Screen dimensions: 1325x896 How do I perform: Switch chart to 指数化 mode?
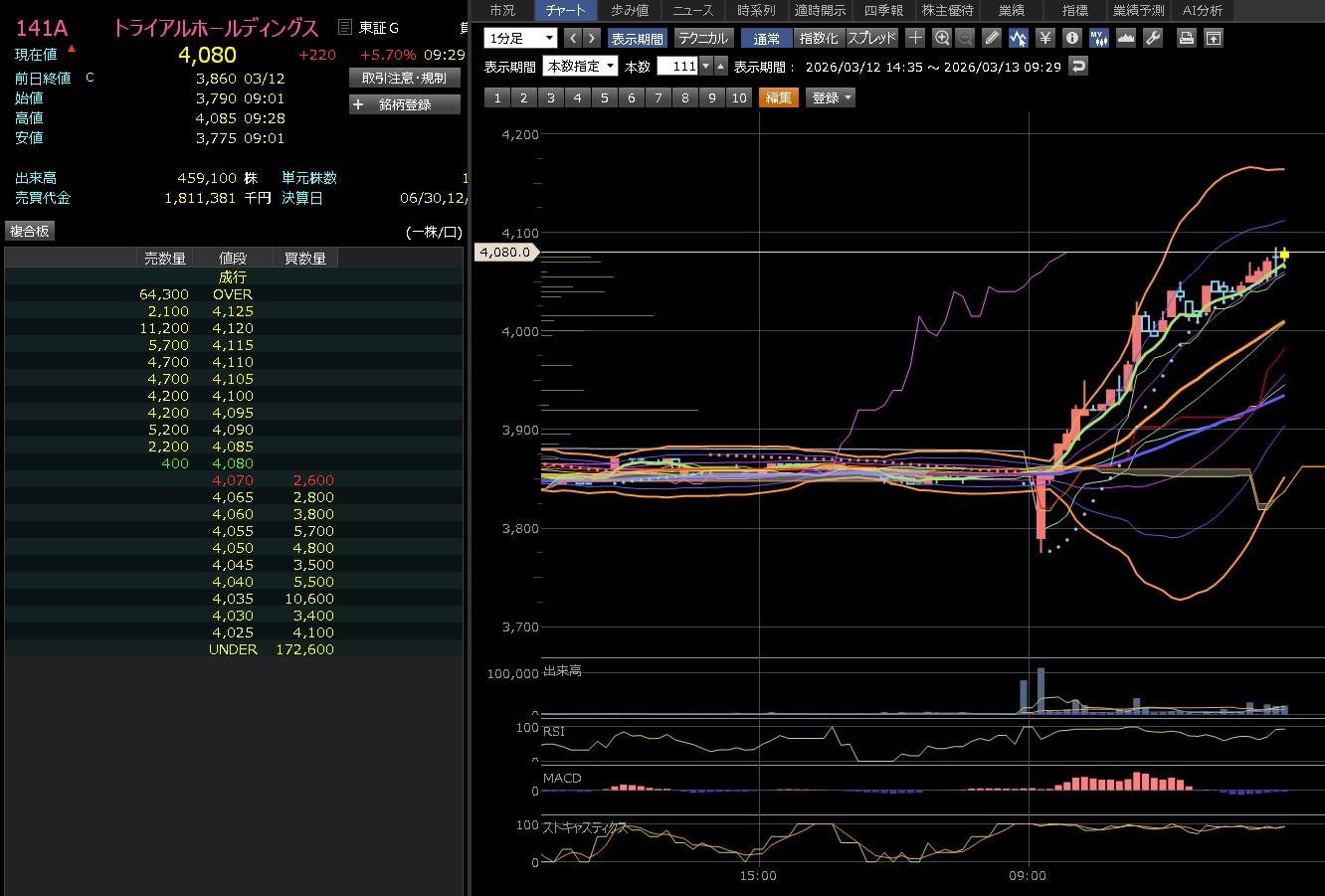click(819, 38)
